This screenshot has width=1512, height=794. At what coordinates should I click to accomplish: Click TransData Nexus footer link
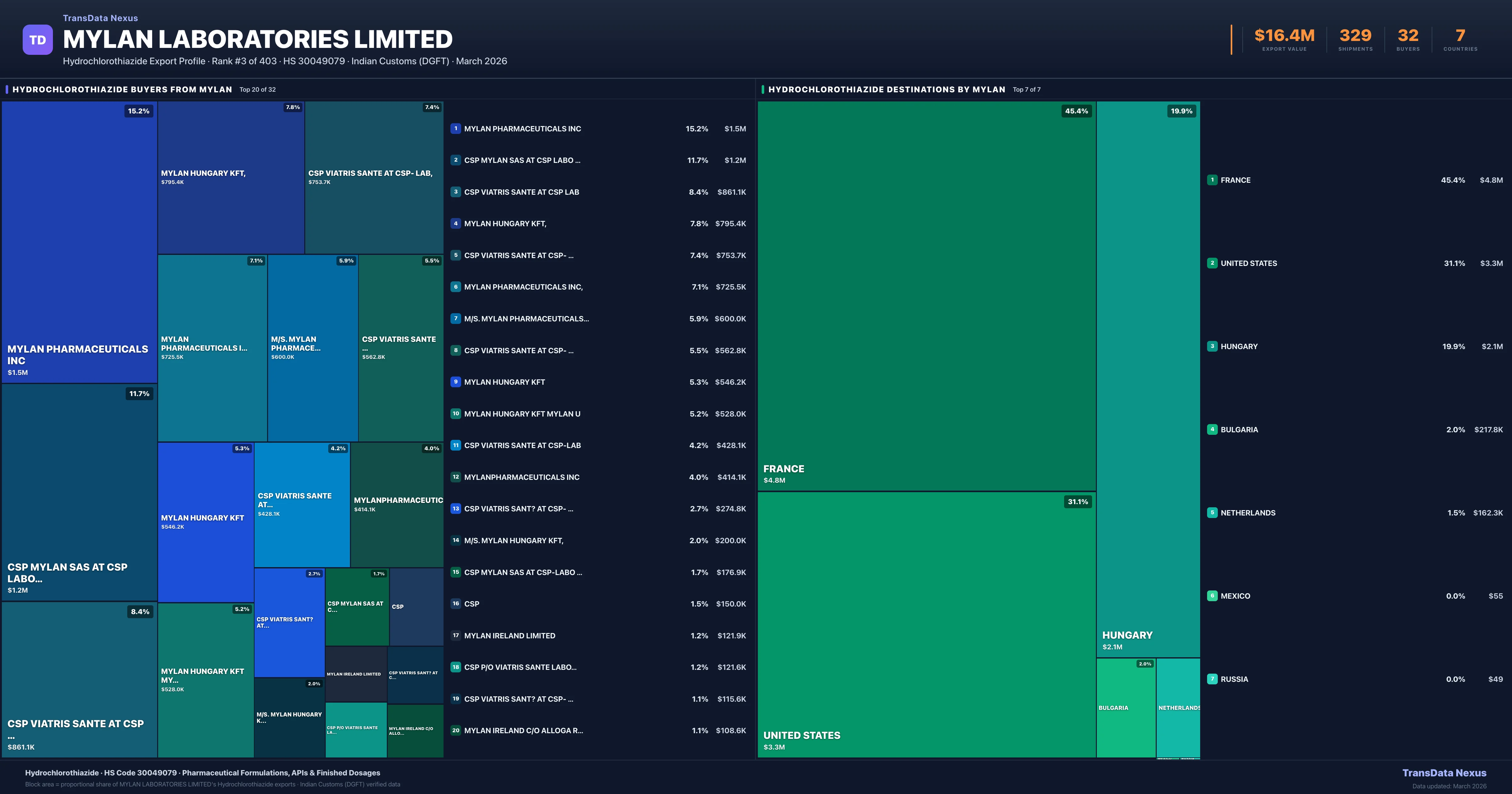click(x=1444, y=773)
